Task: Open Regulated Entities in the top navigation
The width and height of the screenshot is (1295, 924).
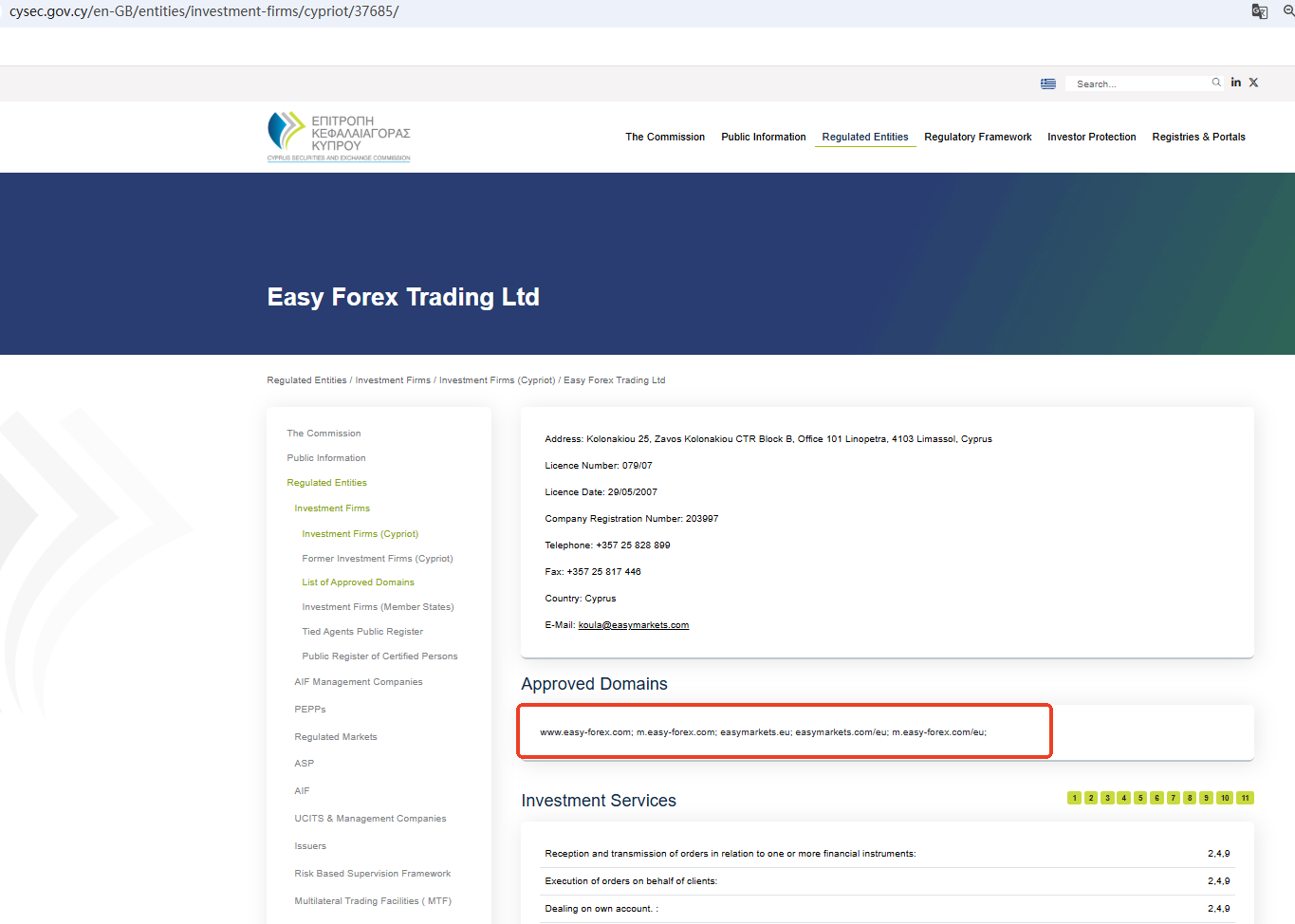Action: 864,137
